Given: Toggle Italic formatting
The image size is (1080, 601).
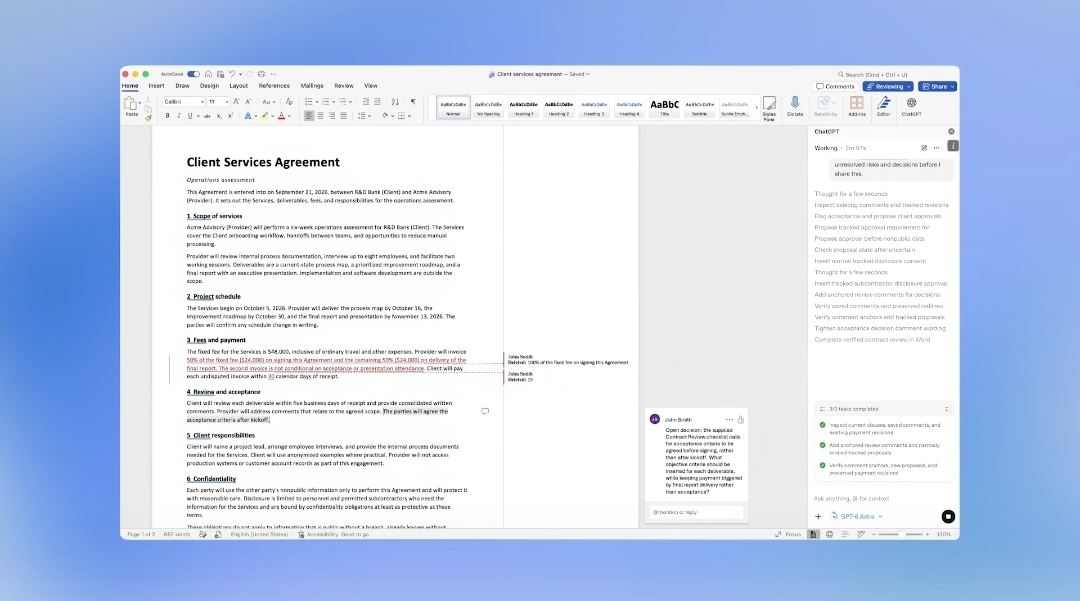Looking at the screenshot, I should click(x=178, y=116).
